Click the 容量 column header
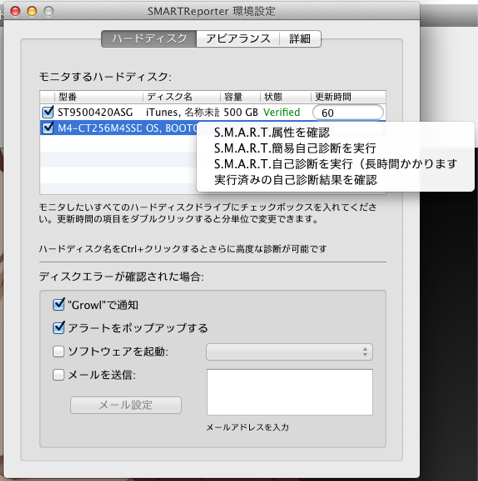The height and width of the screenshot is (481, 478). click(x=240, y=97)
